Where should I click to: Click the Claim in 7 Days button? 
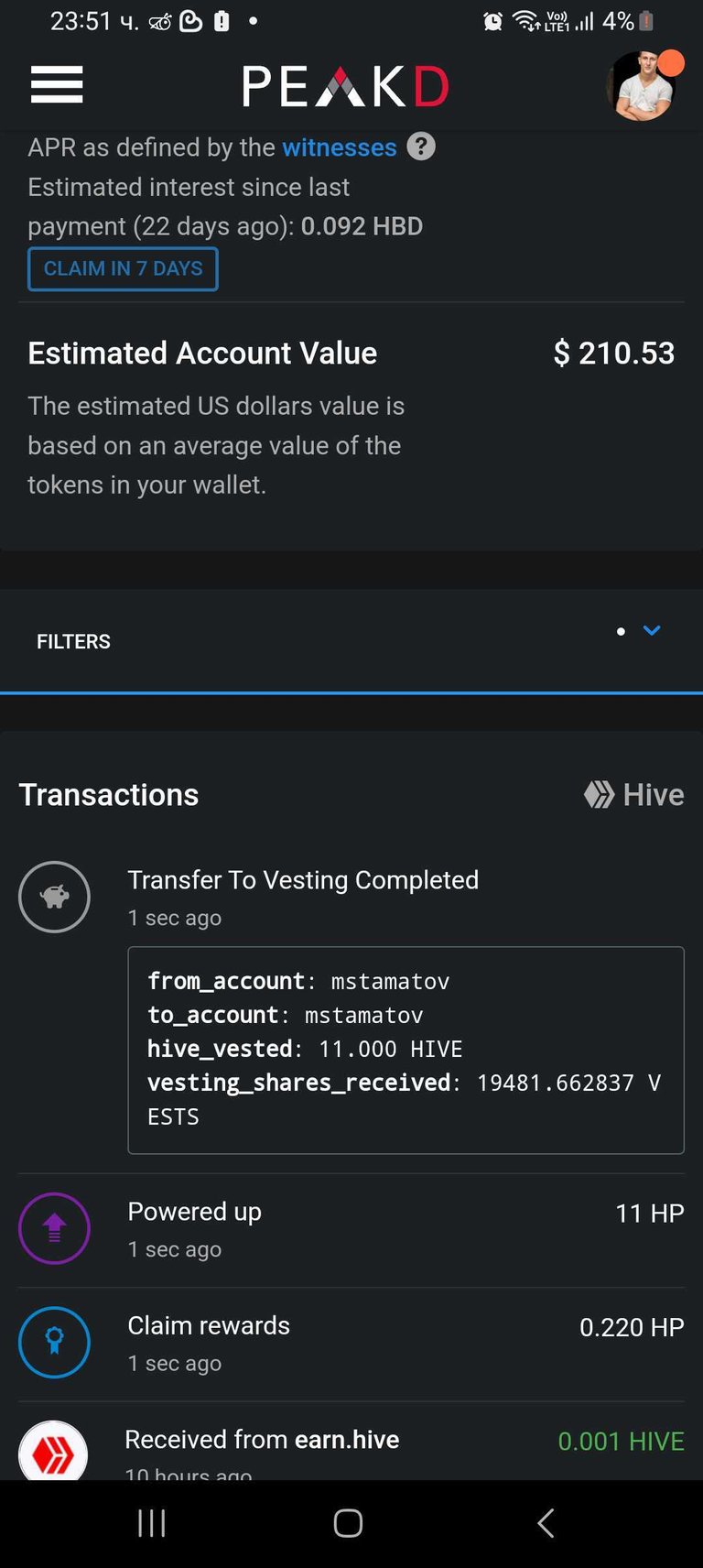pyautogui.click(x=123, y=269)
